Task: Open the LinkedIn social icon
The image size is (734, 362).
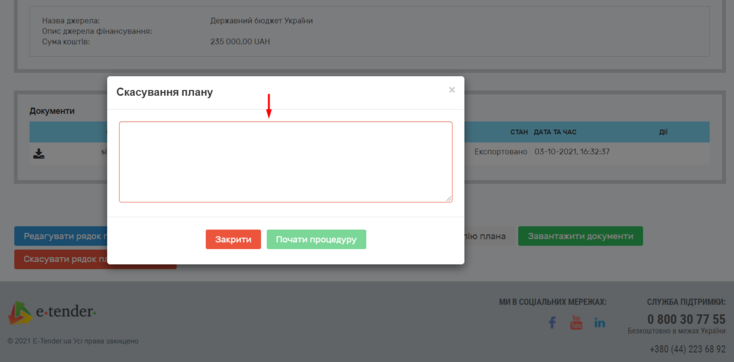Action: click(600, 323)
